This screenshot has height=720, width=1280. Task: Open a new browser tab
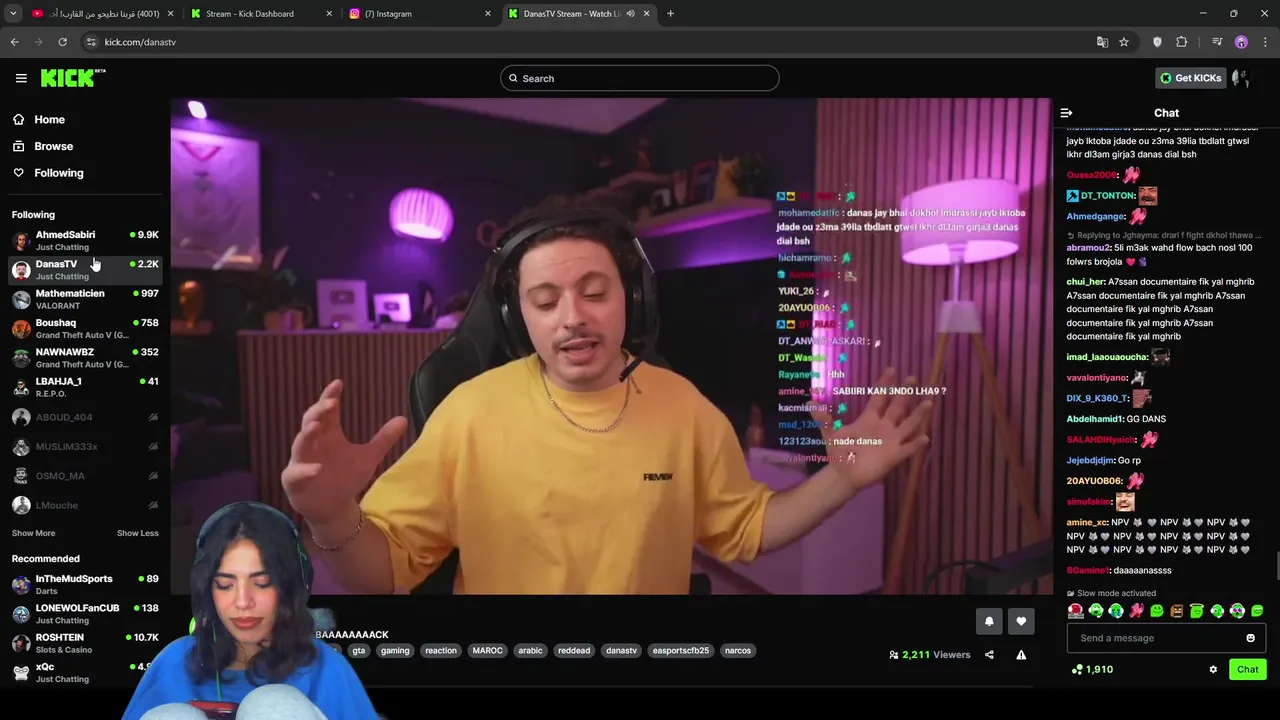tap(670, 14)
